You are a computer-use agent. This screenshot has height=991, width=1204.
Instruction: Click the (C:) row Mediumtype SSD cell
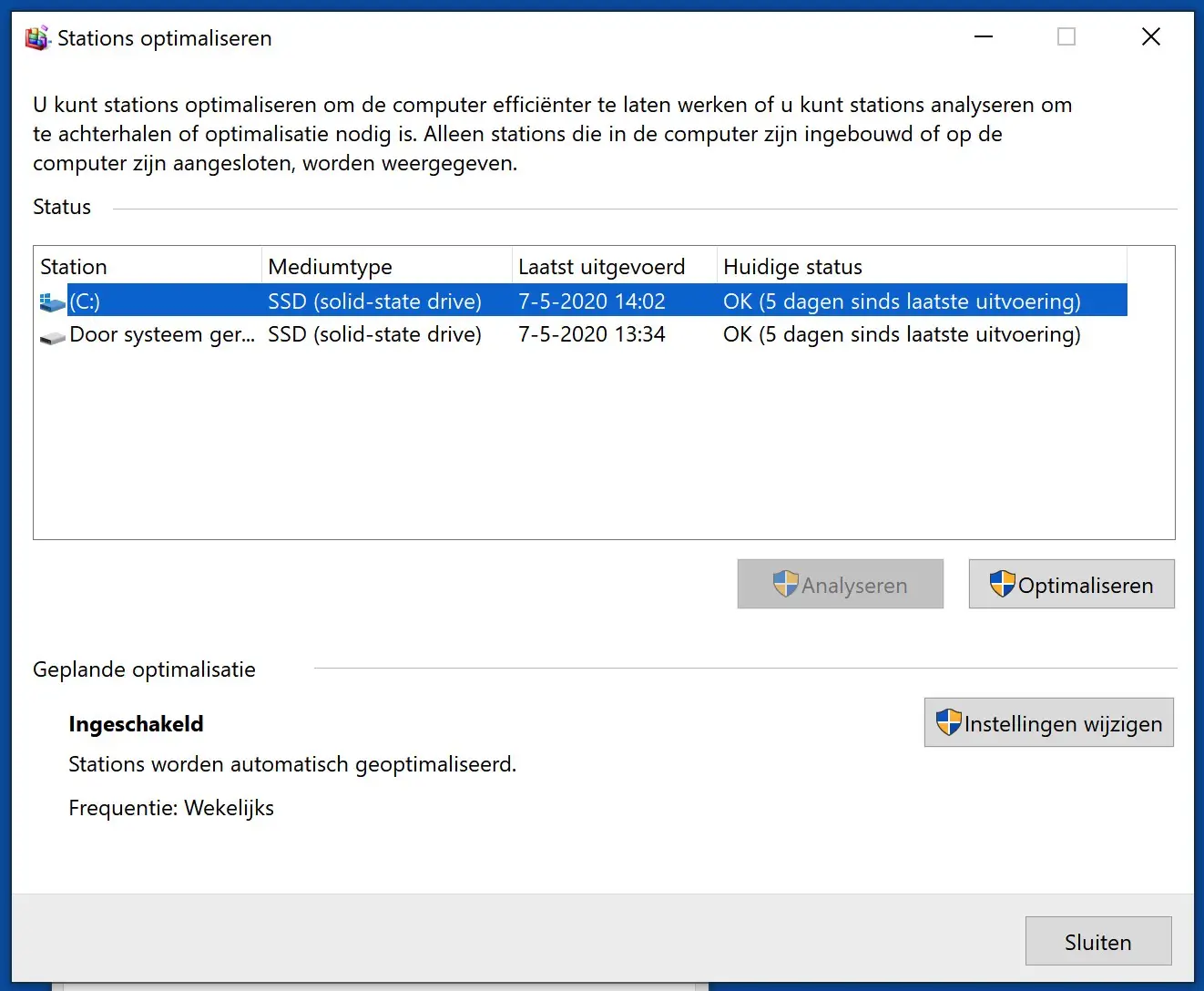click(x=374, y=301)
